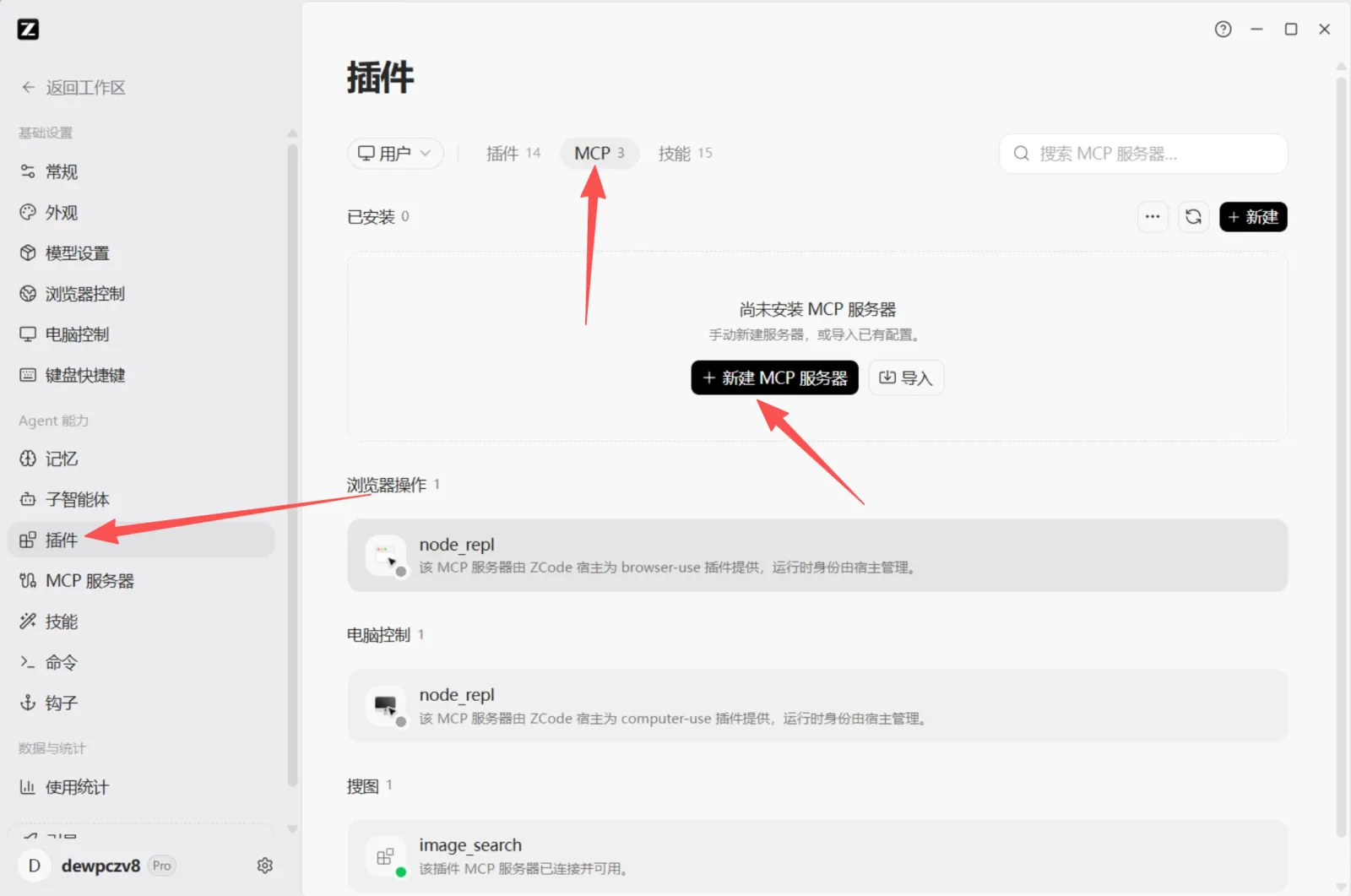Open 常规 general settings
Screen dimensions: 1351x896
pyautogui.click(x=141, y=172)
